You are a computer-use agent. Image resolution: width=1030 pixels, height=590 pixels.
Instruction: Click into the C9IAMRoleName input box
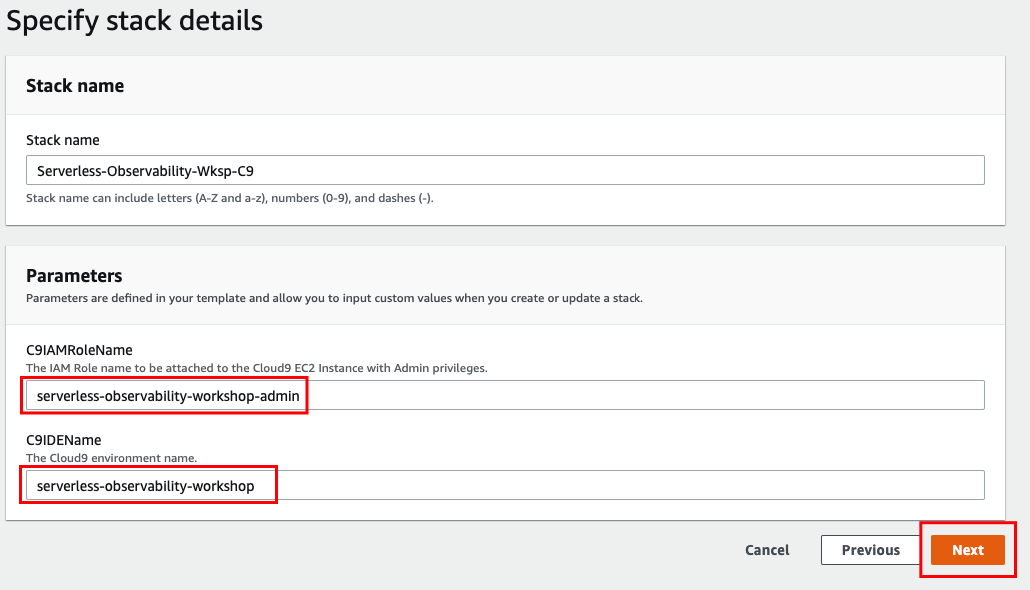click(x=505, y=396)
